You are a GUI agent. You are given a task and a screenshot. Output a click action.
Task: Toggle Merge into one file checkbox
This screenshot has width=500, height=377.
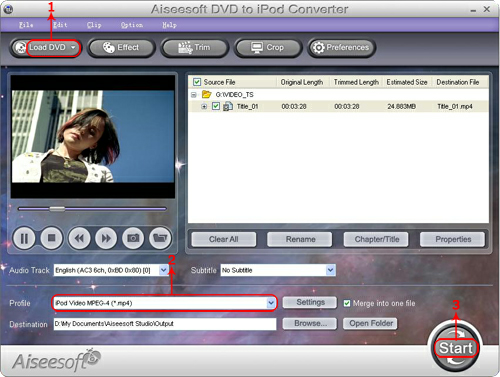click(x=347, y=303)
